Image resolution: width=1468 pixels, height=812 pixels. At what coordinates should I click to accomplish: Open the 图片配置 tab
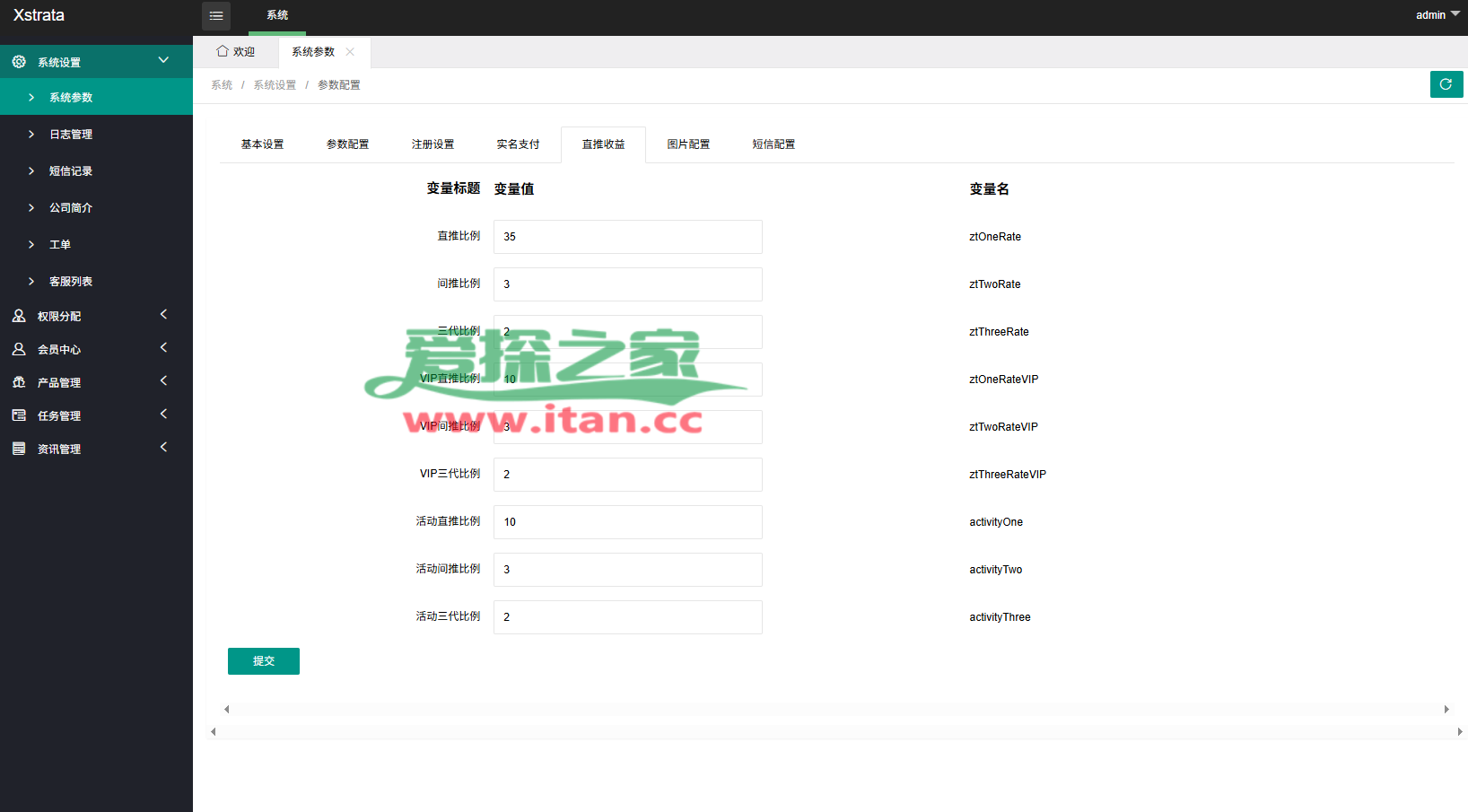coord(688,144)
